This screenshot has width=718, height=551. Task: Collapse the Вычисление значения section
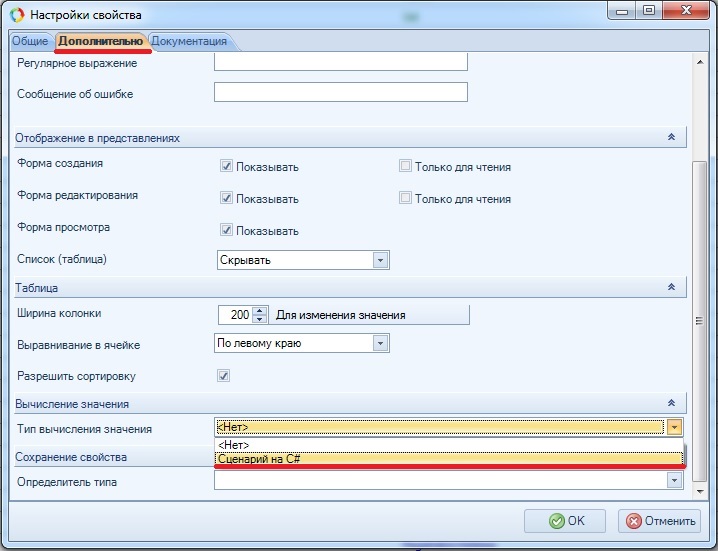click(671, 404)
